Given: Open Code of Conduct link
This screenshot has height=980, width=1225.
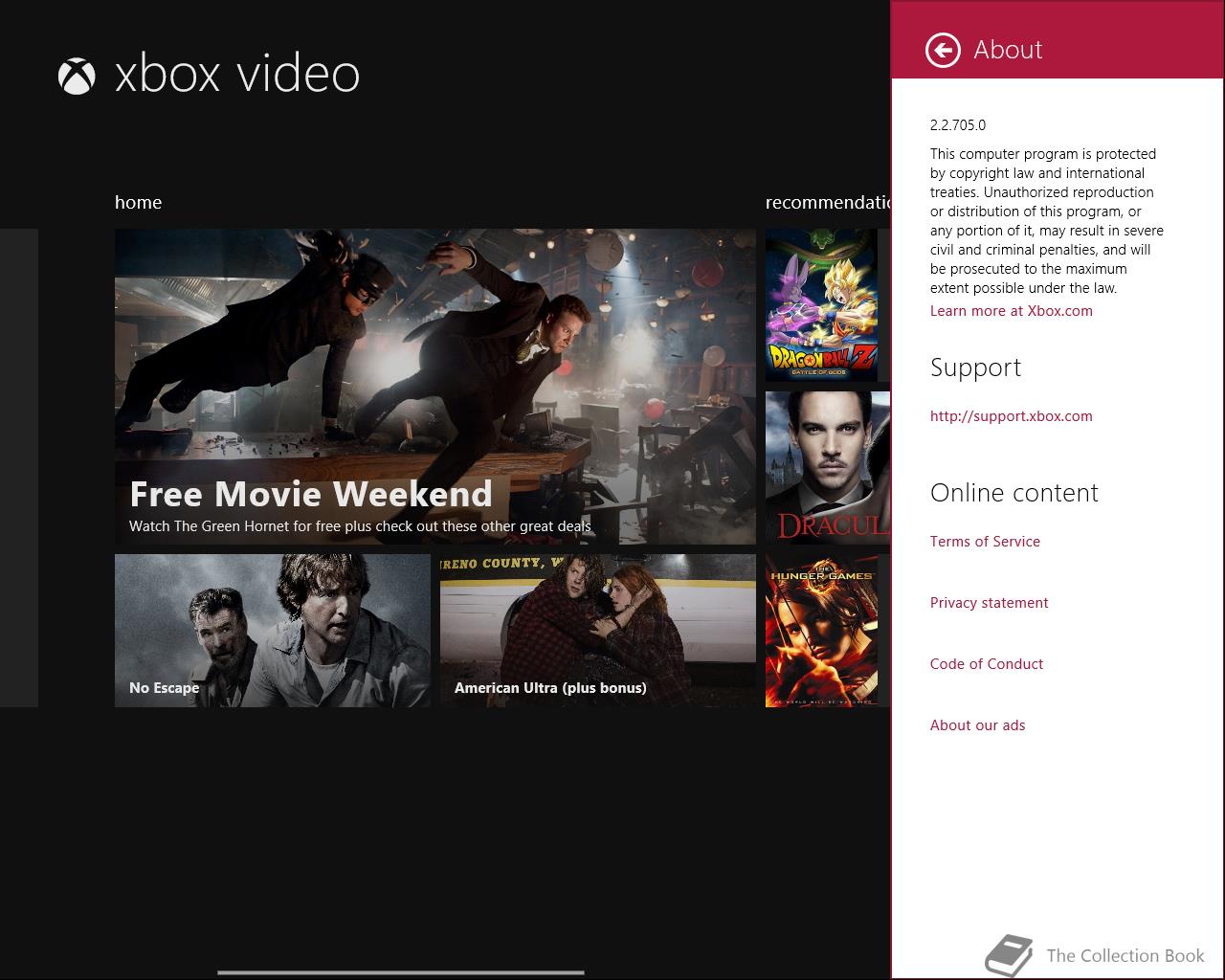Looking at the screenshot, I should (987, 664).
